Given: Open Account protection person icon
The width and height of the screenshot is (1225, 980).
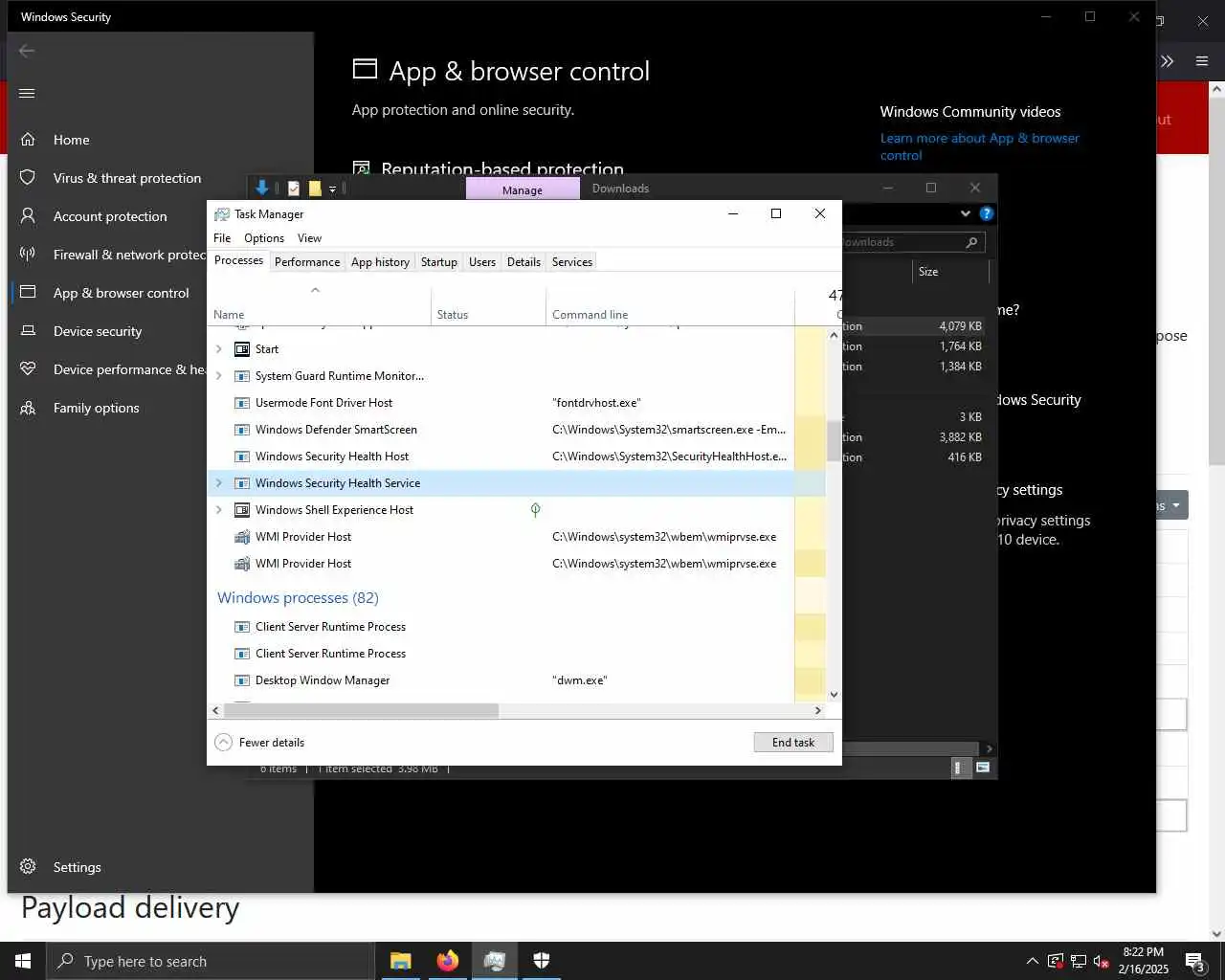Looking at the screenshot, I should click(28, 216).
